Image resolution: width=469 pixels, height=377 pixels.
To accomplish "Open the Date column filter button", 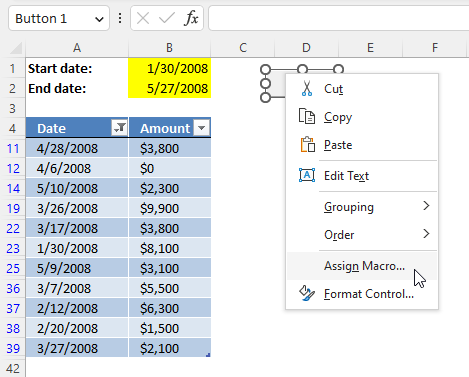I will point(120,128).
